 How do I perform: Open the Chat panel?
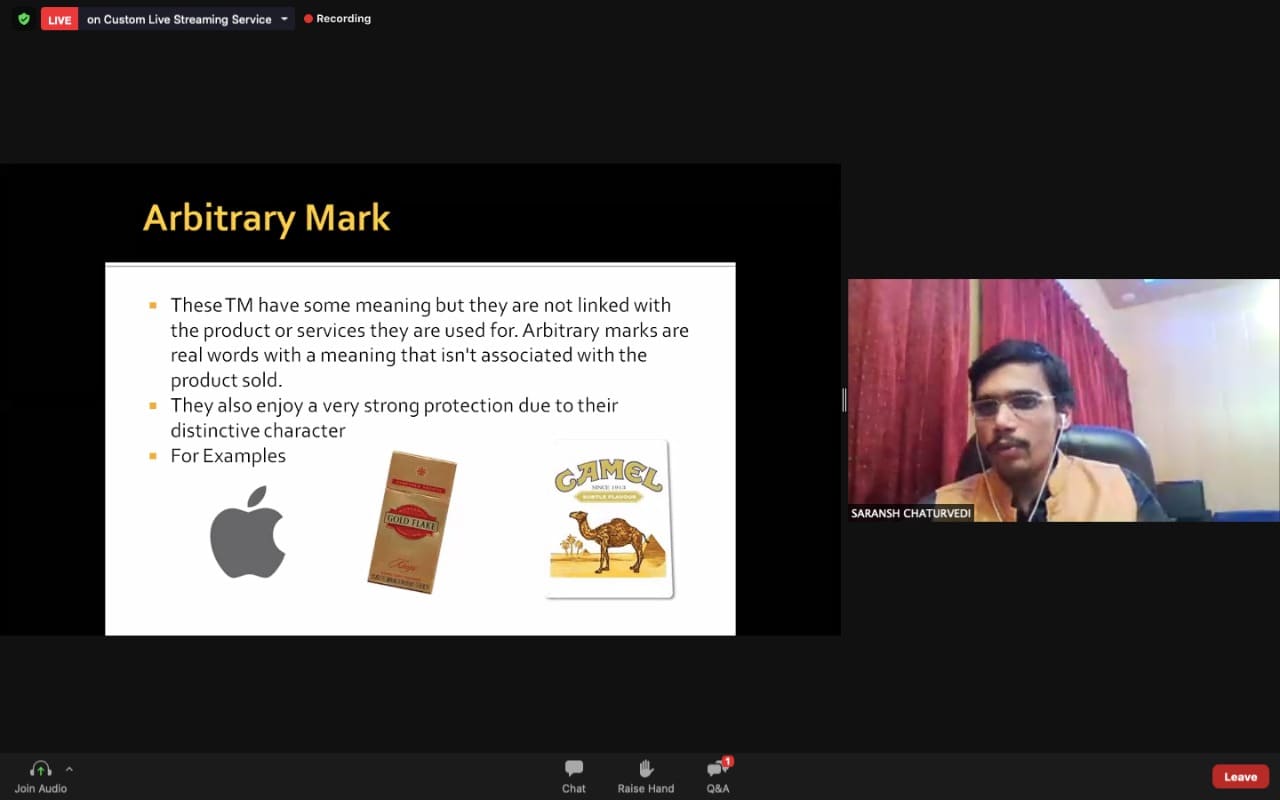(x=573, y=775)
